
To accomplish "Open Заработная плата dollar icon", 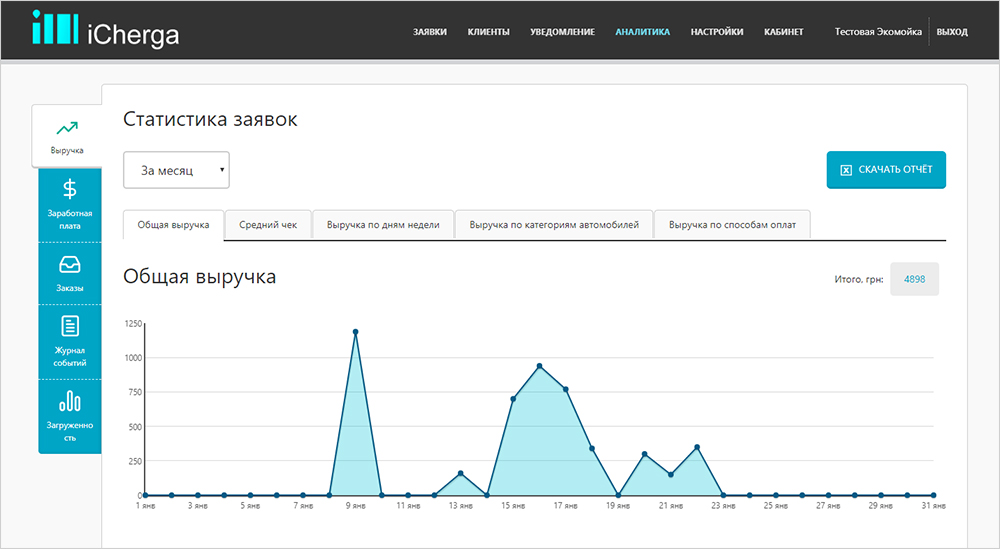I will pos(69,189).
